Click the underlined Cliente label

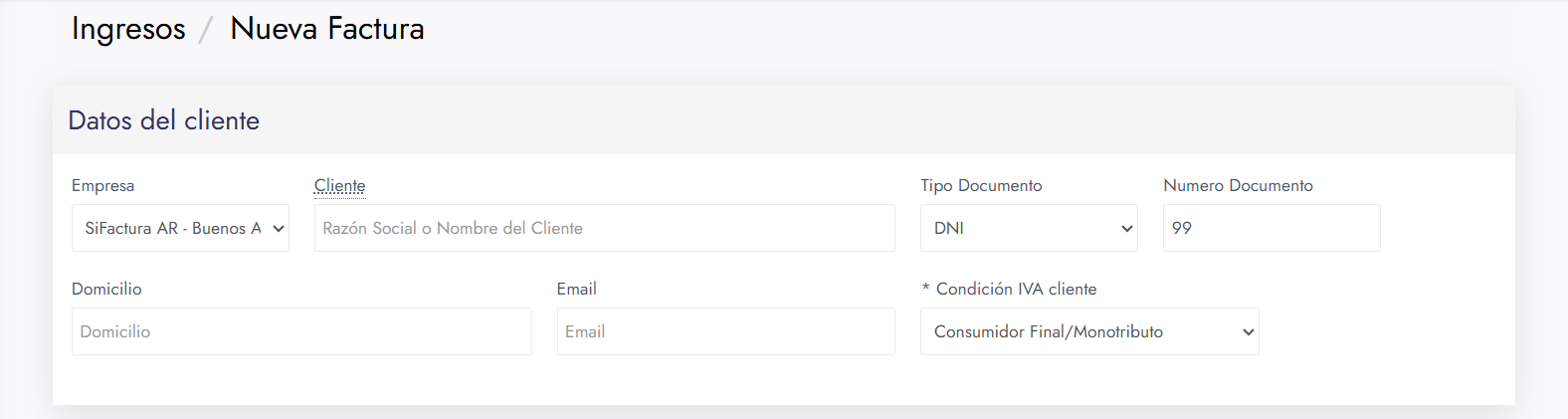pyautogui.click(x=340, y=186)
